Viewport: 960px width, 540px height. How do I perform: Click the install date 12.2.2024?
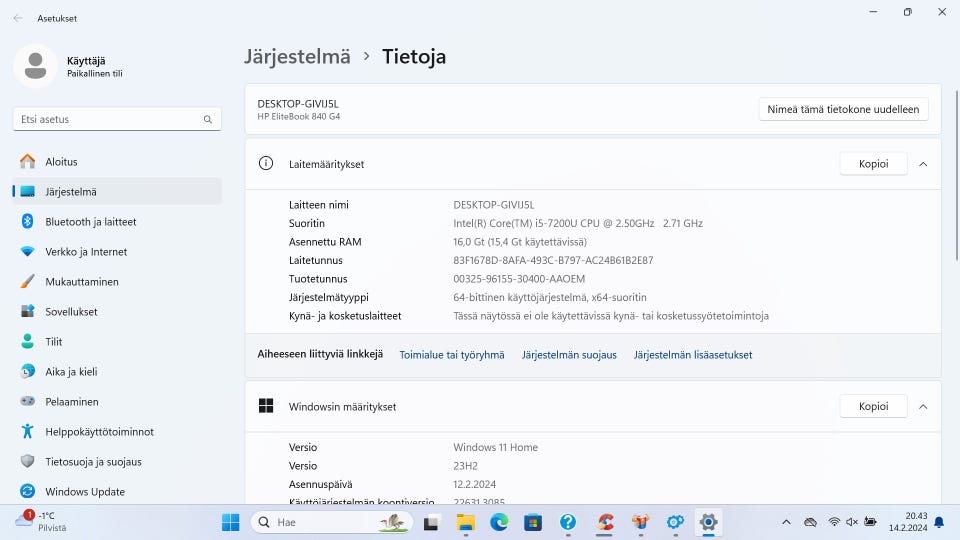(x=474, y=484)
